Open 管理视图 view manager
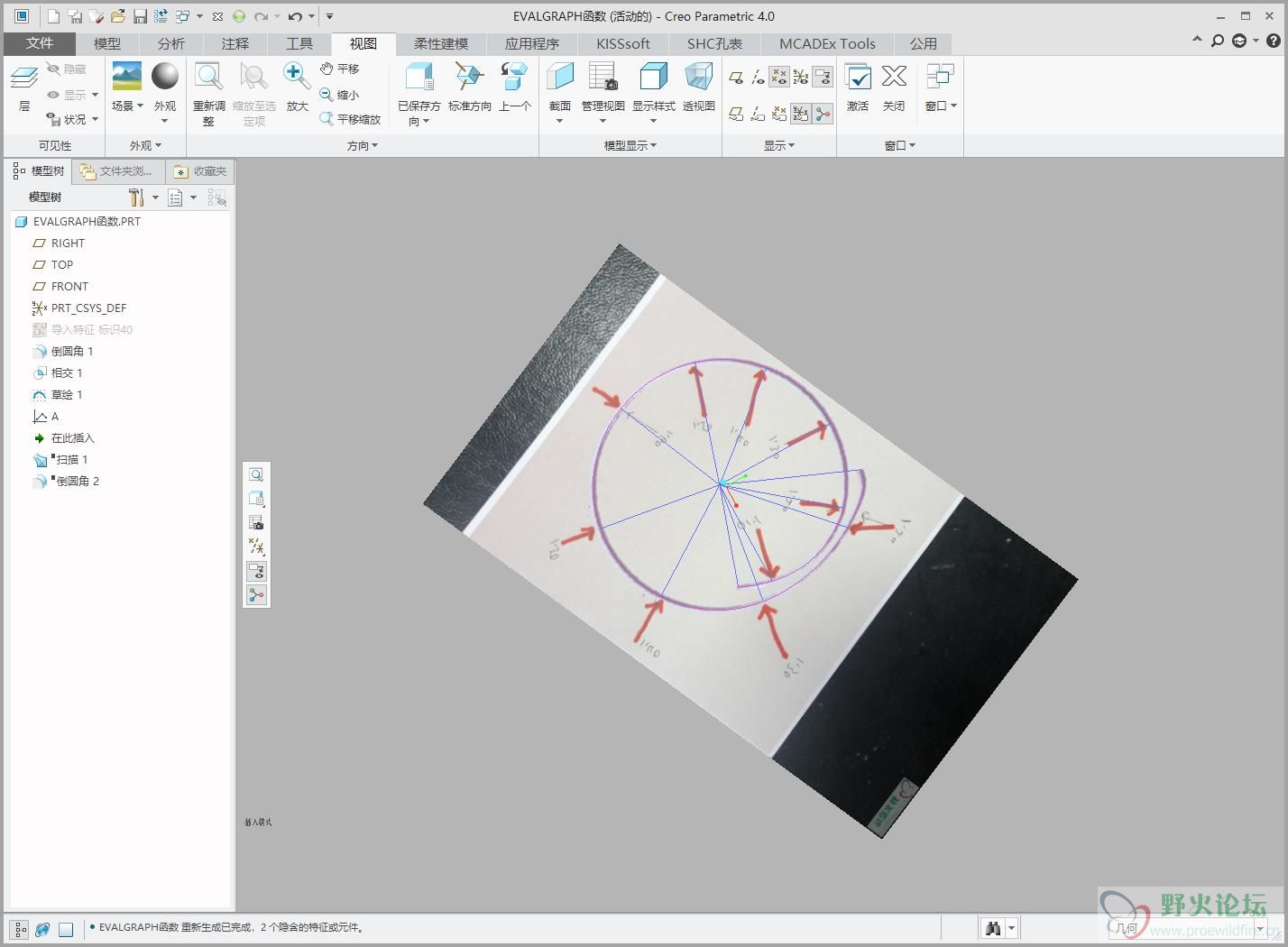The width and height of the screenshot is (1288, 947). pos(603,76)
